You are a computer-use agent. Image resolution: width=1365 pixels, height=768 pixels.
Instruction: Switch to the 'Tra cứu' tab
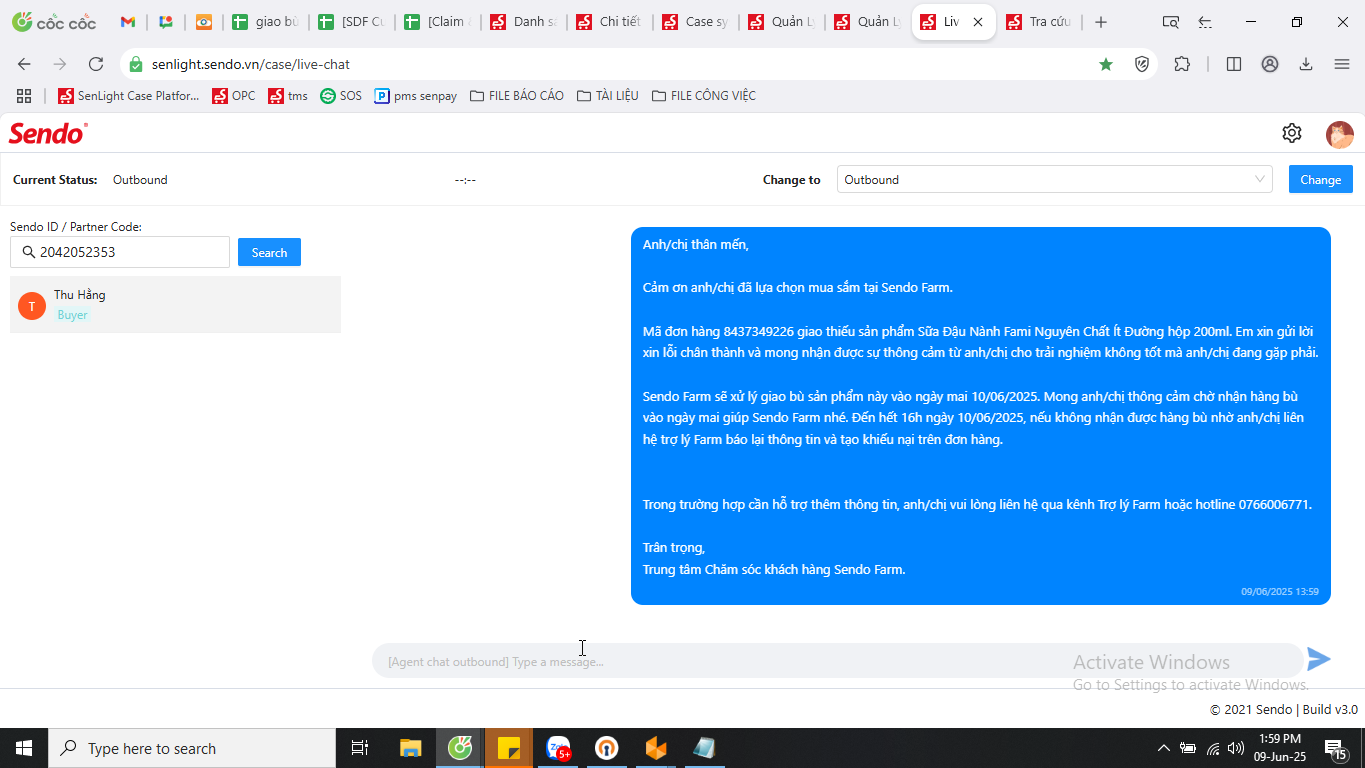(x=1039, y=22)
